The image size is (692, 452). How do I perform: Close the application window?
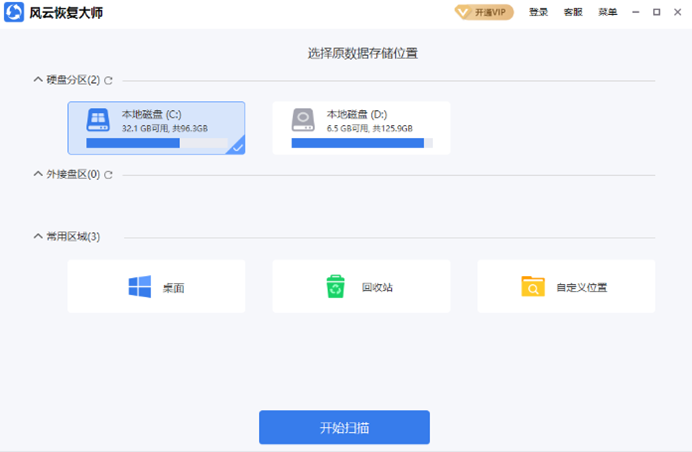pyautogui.click(x=677, y=12)
